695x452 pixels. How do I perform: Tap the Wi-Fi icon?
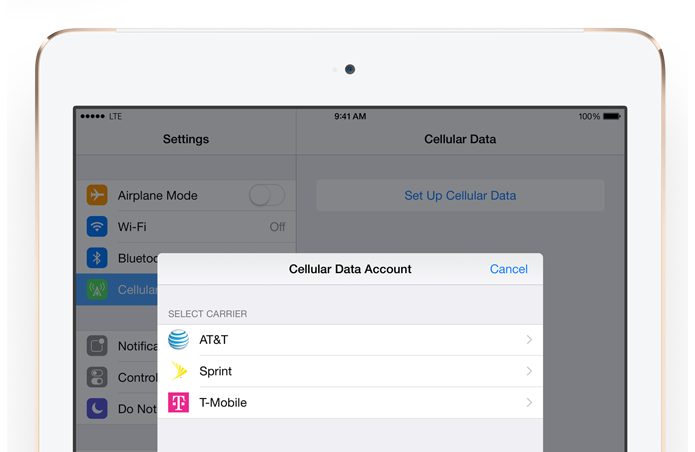pyautogui.click(x=97, y=226)
